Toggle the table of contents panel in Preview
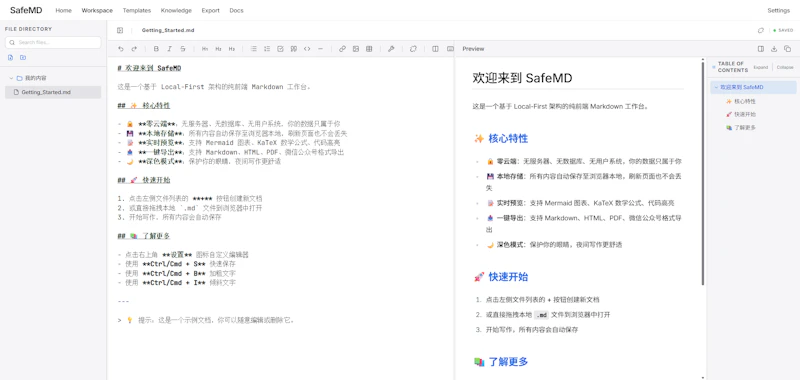The image size is (800, 380). tap(761, 49)
